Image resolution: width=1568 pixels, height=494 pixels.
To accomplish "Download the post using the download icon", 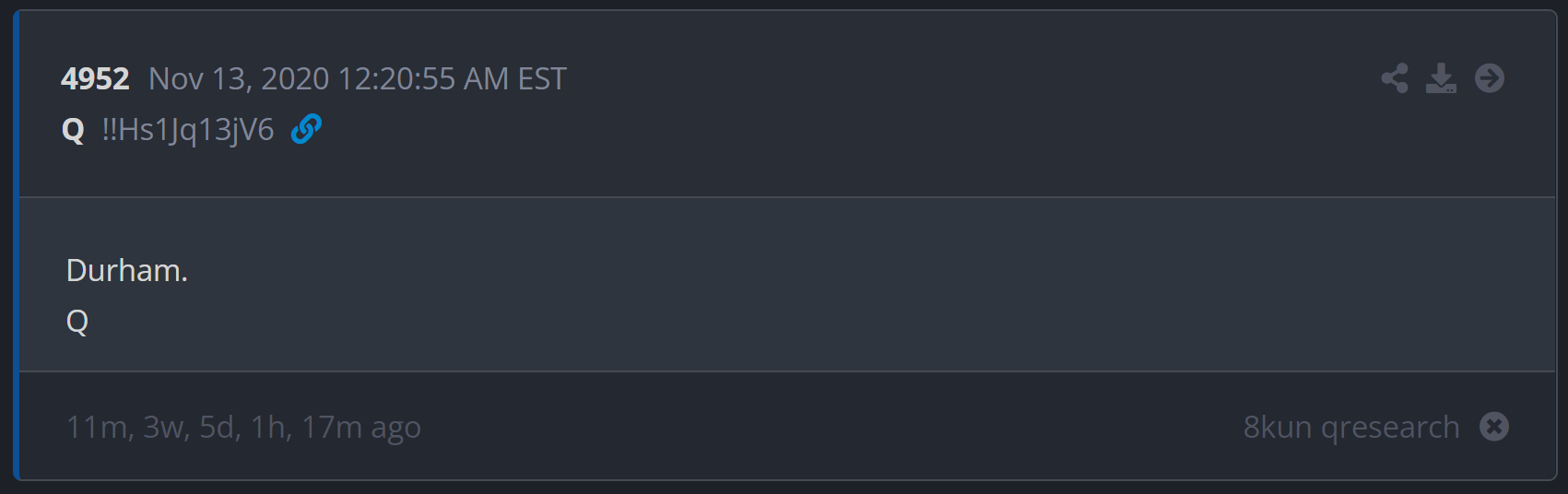I will 1441,78.
